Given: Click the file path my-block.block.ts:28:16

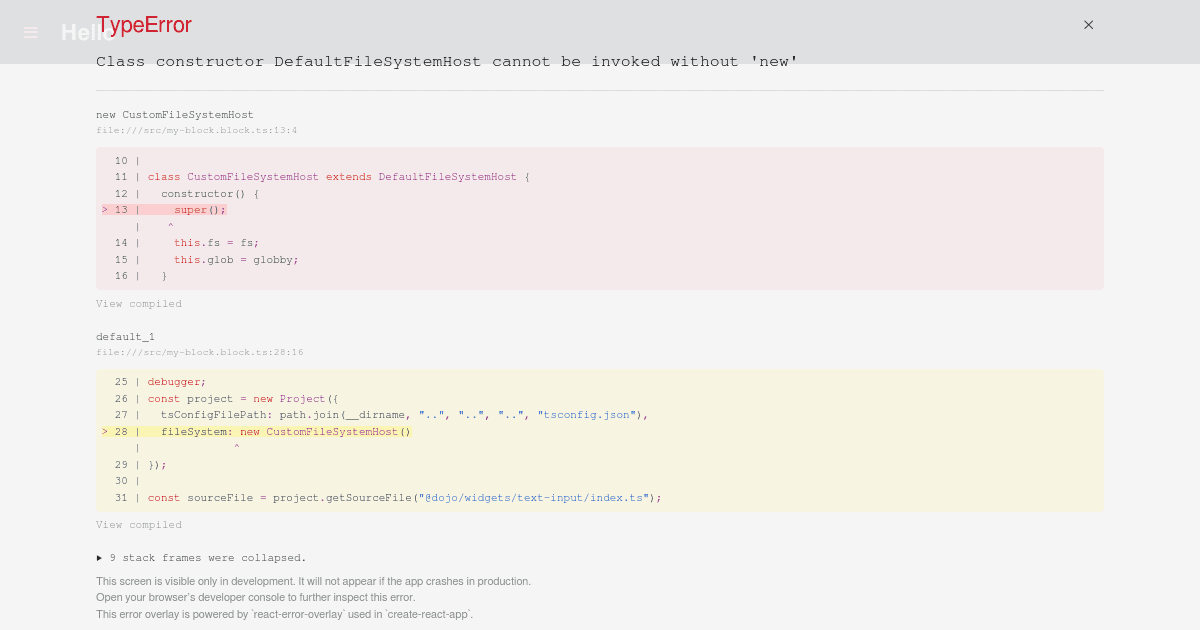Looking at the screenshot, I should coord(200,352).
